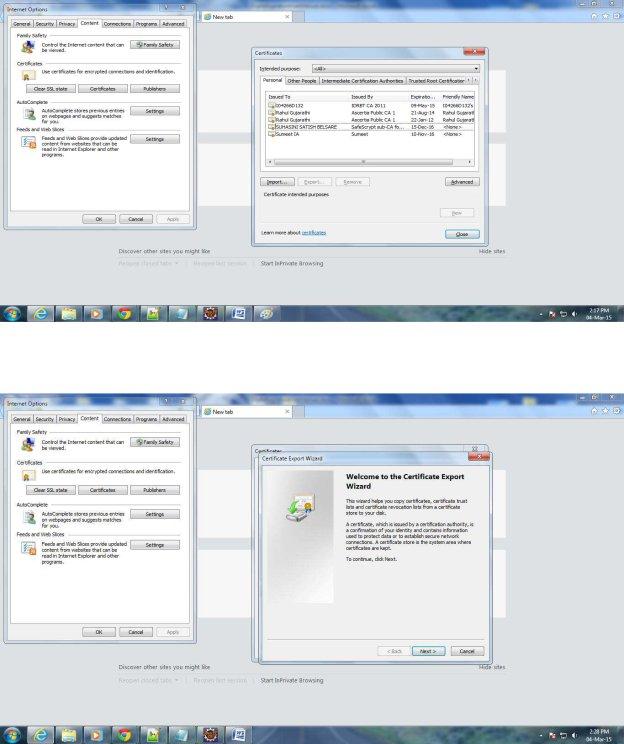Open the Intended purpose dropdown in Certificates
The width and height of the screenshot is (624, 744).
(x=395, y=69)
